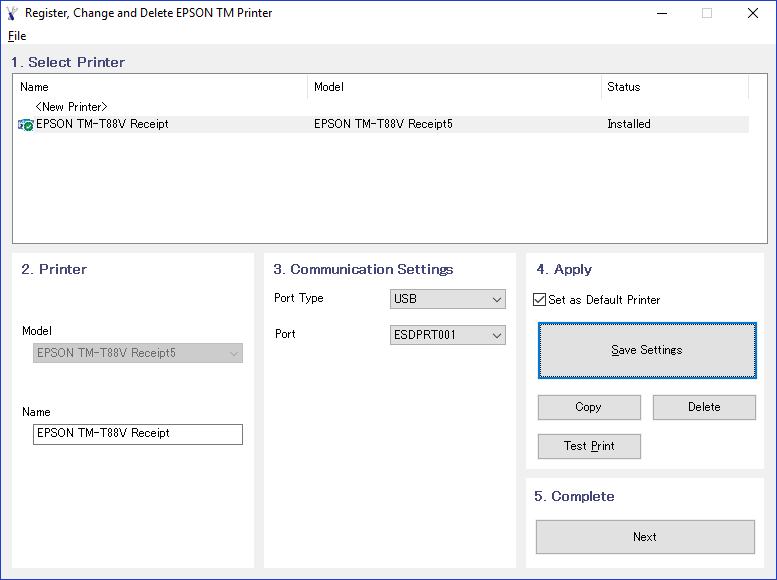Click the Test Print button
Screen dimensions: 777x580
589,446
